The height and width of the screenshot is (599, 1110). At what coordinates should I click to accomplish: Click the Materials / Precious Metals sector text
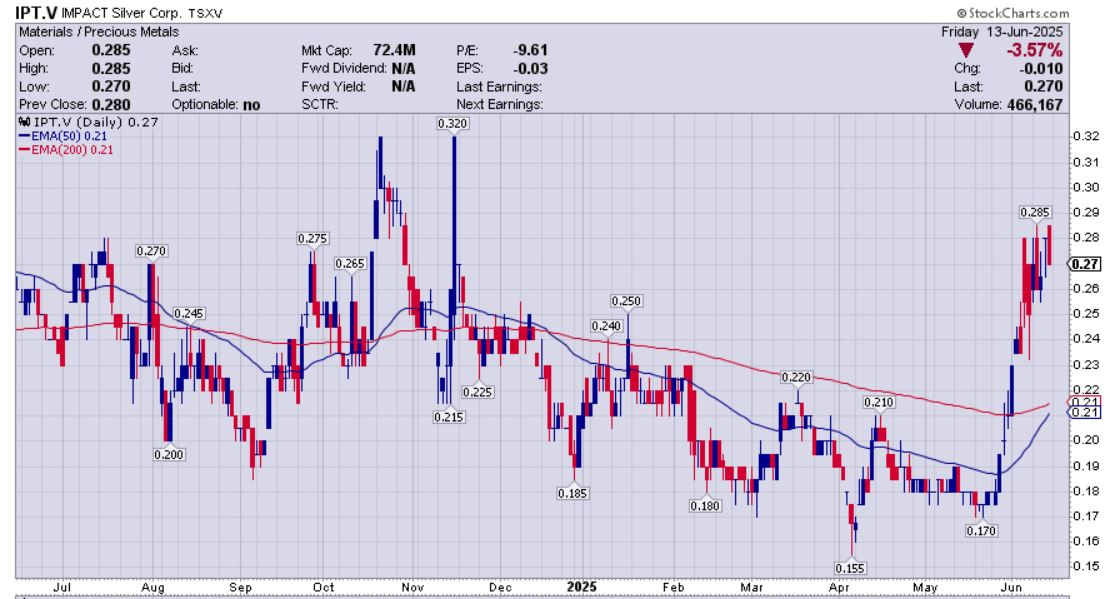(98, 32)
